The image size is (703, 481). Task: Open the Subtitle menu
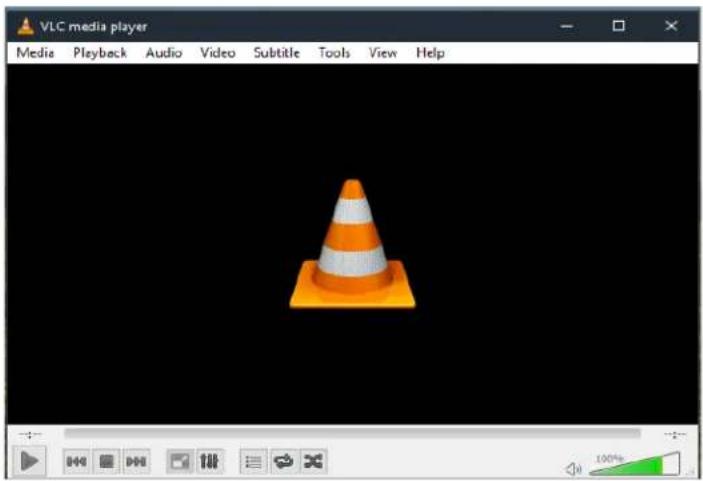[276, 53]
